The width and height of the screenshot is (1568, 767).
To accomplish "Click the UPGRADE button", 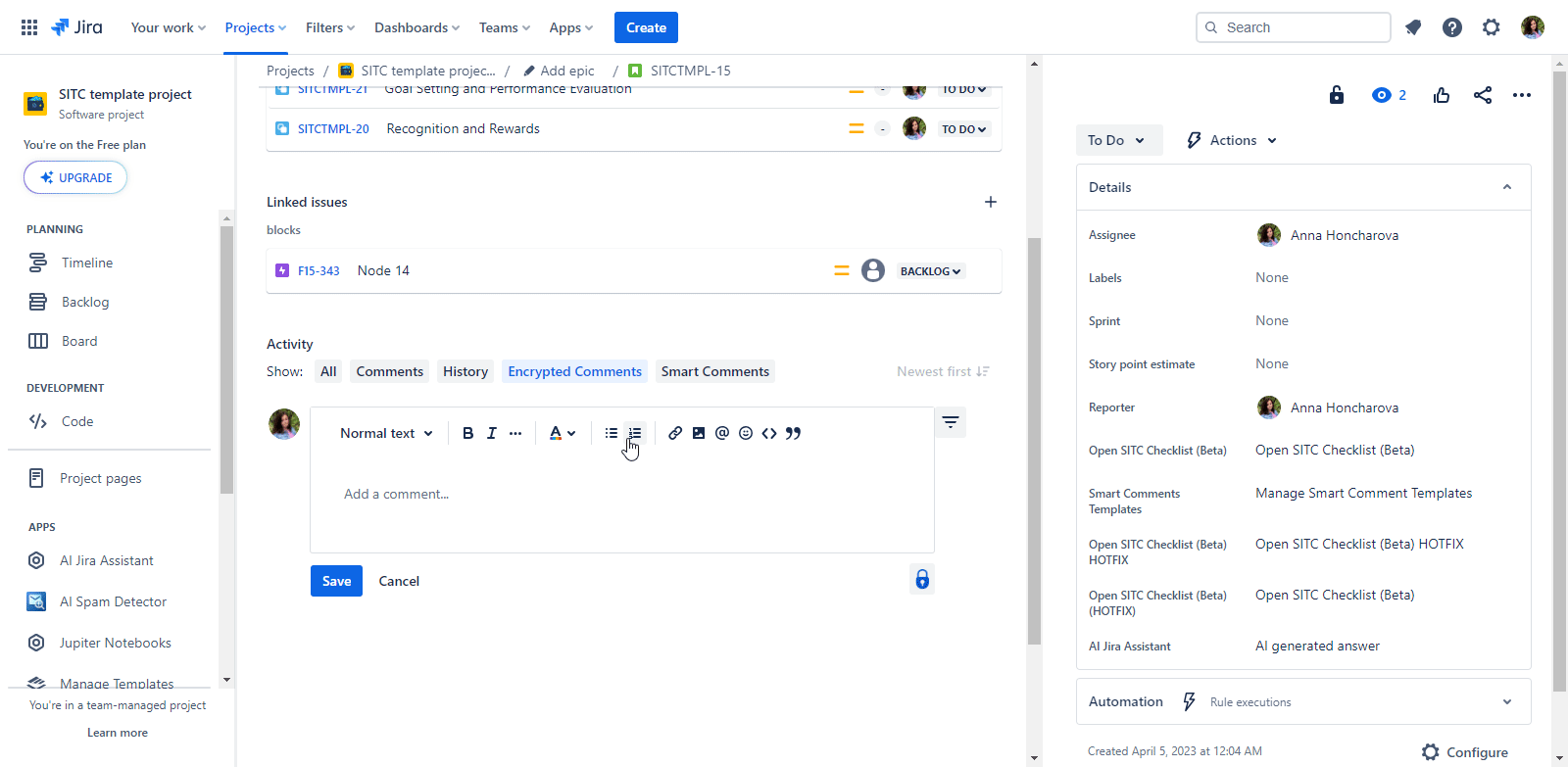I will click(x=75, y=177).
